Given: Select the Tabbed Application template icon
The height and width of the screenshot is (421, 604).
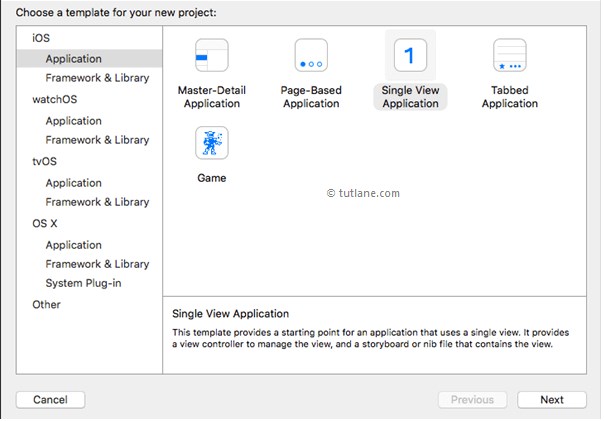Looking at the screenshot, I should point(509,56).
